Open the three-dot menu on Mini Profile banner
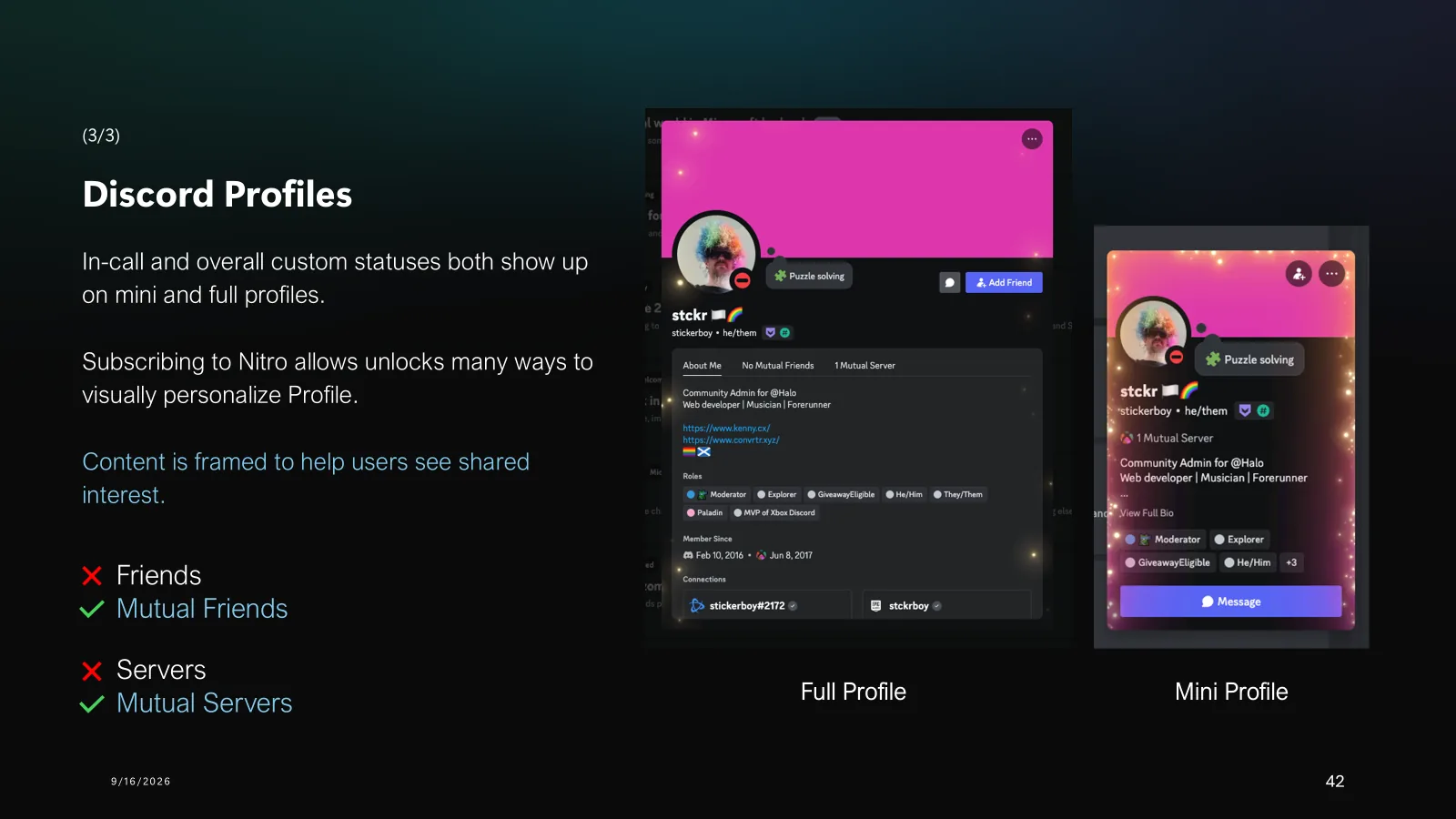 click(1331, 273)
